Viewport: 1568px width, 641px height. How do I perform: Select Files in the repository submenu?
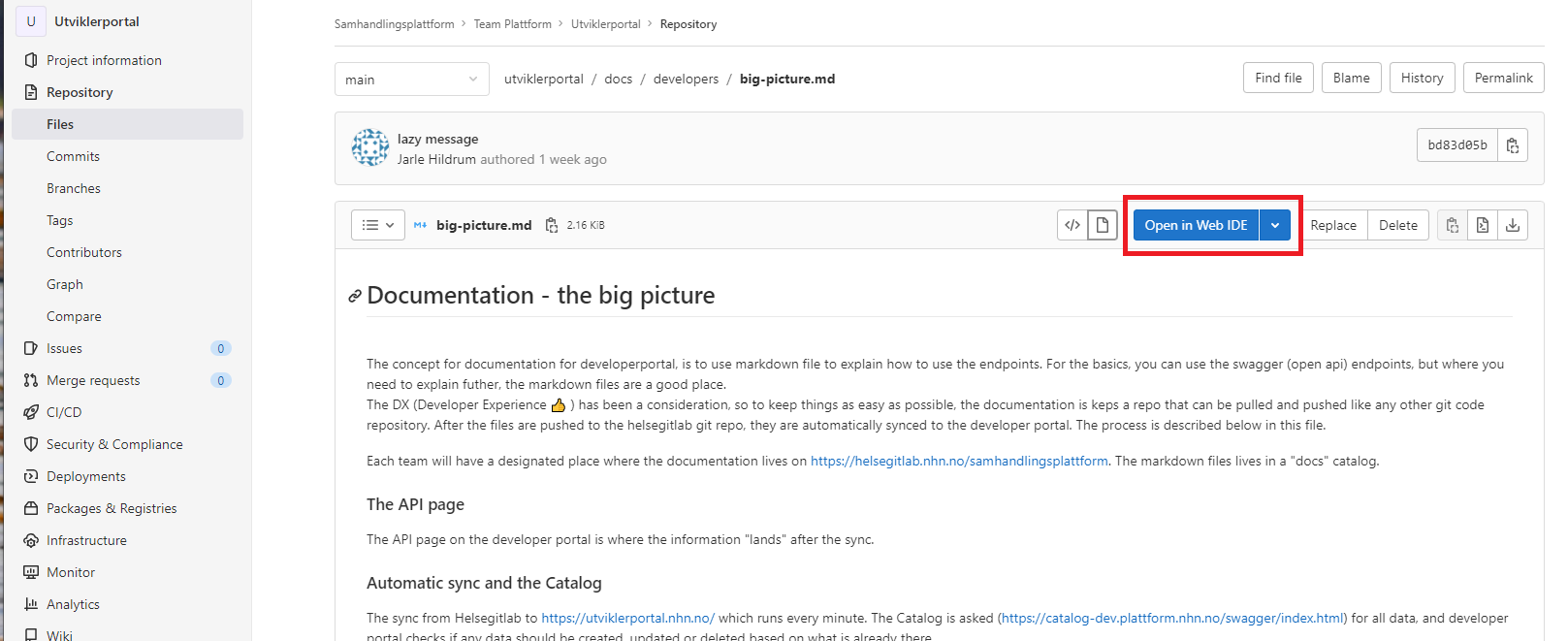coord(127,124)
